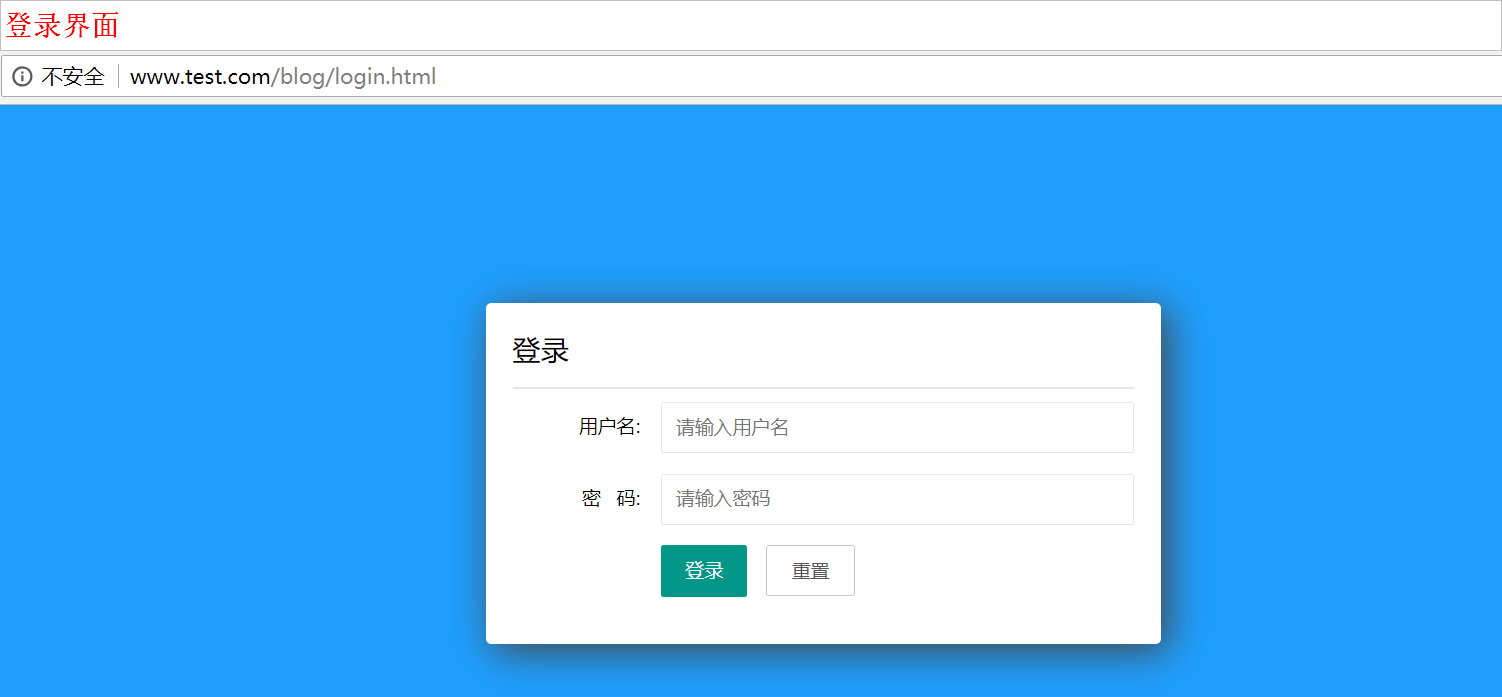The image size is (1502, 697).
Task: Click the 用户名 field label
Action: [x=608, y=427]
